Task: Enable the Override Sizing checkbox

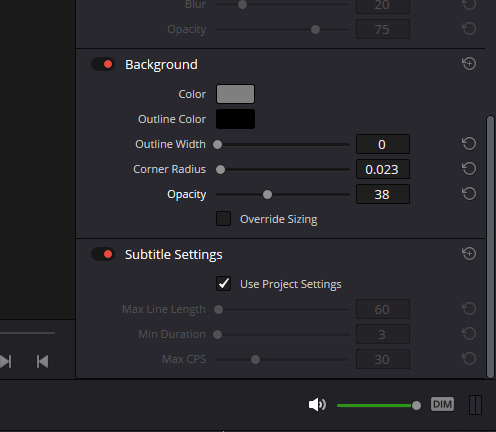Action: click(223, 219)
